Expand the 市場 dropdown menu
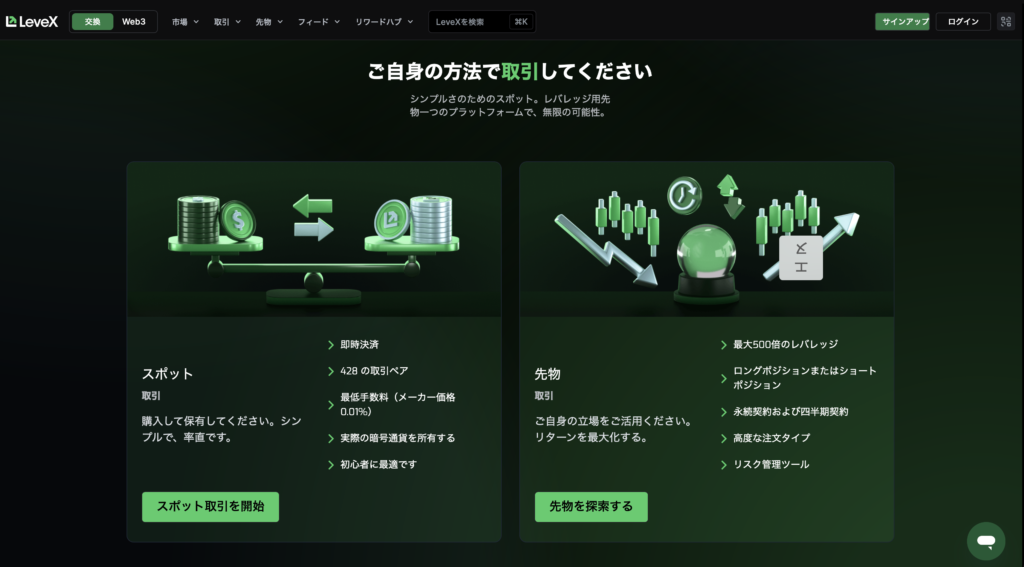 pyautogui.click(x=185, y=22)
